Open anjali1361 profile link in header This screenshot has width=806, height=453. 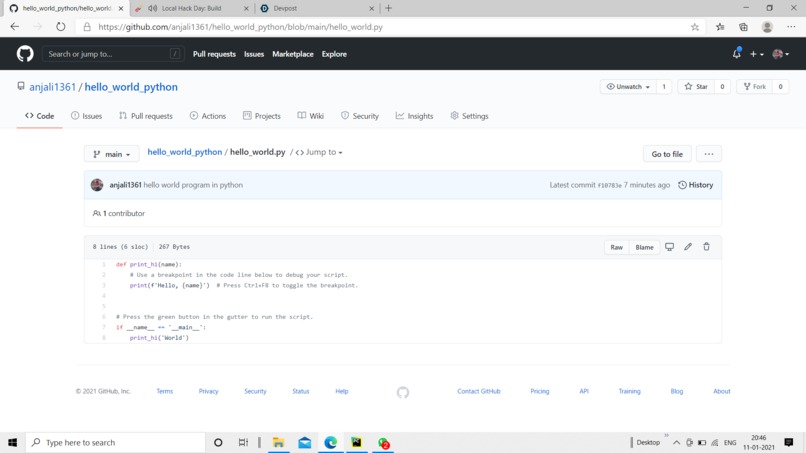click(x=52, y=87)
